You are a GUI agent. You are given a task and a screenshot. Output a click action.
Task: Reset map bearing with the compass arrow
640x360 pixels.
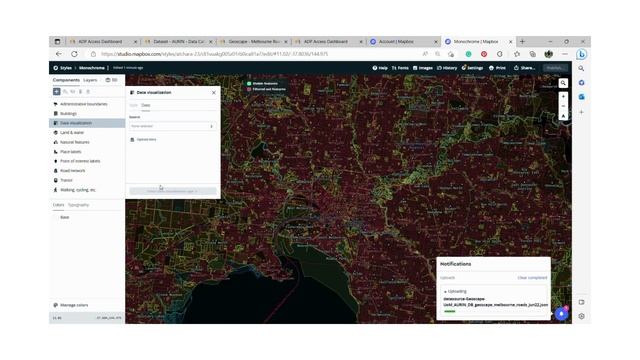point(563,116)
